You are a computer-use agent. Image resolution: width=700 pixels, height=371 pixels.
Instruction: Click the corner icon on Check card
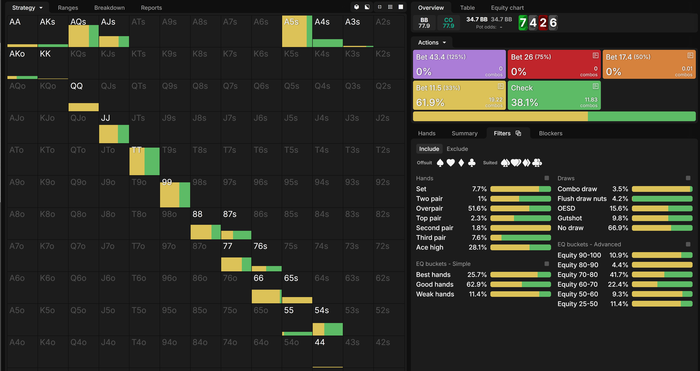tap(596, 86)
